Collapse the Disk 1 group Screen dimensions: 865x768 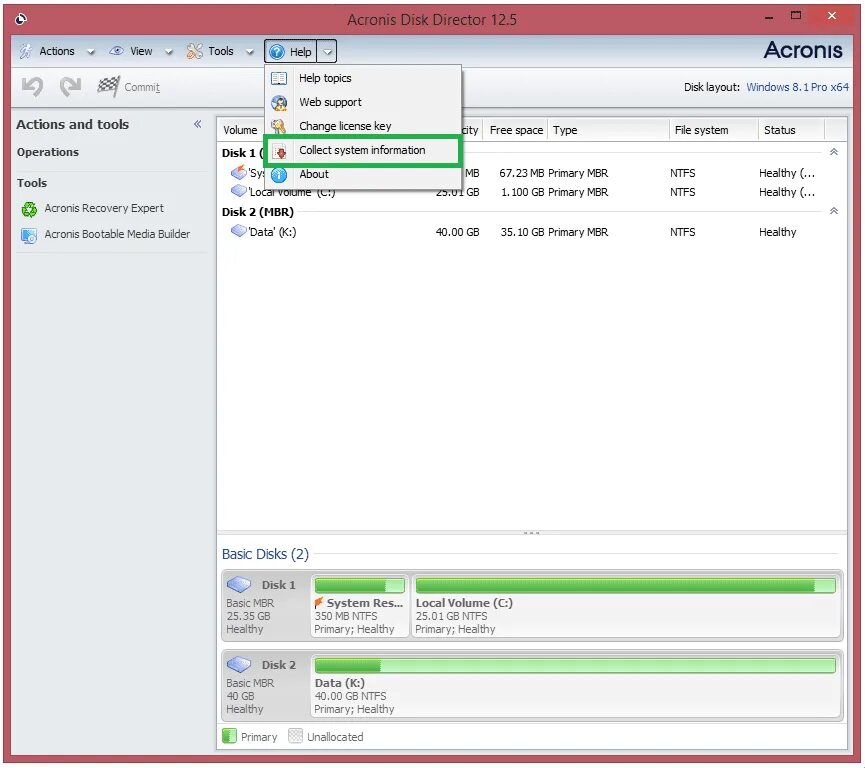(x=834, y=152)
